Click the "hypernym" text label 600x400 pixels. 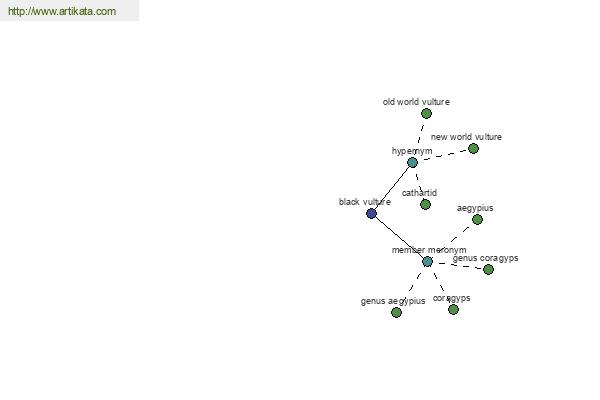tap(412, 151)
